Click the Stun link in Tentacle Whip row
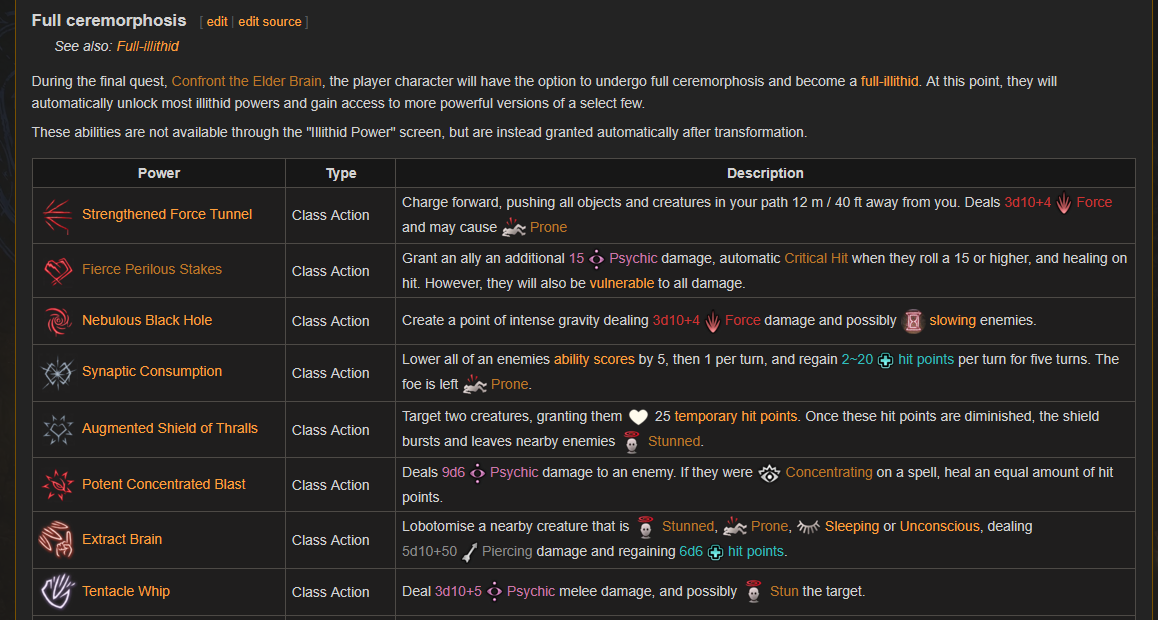 point(784,592)
